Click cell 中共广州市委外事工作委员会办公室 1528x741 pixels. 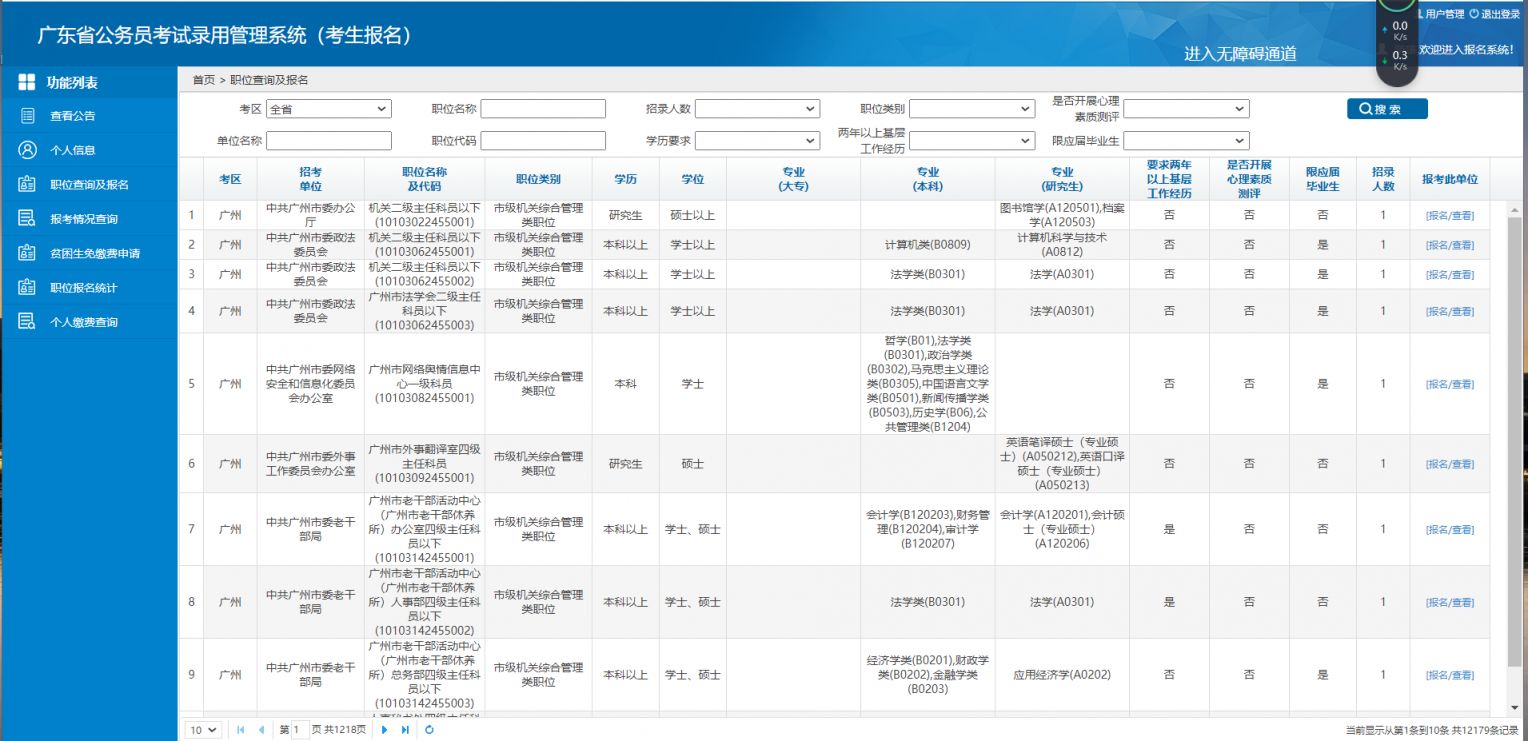310,464
